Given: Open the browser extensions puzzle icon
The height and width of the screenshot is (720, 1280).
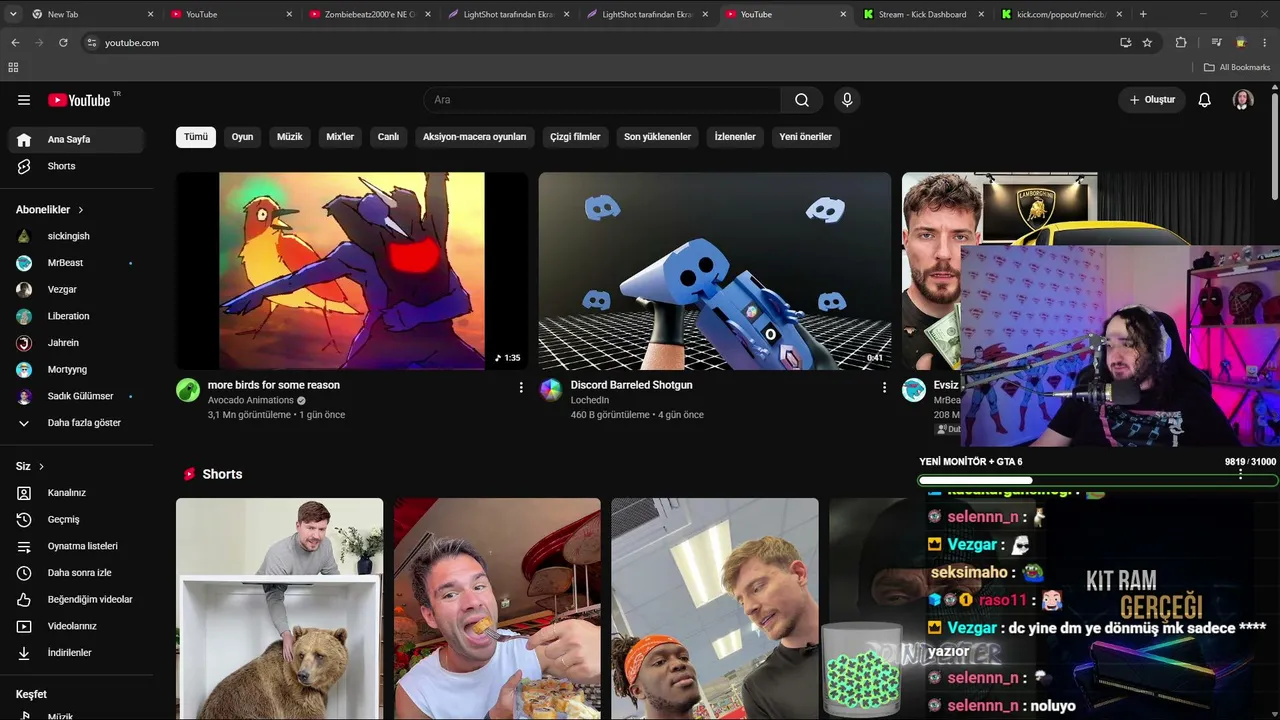Looking at the screenshot, I should pyautogui.click(x=1181, y=43).
